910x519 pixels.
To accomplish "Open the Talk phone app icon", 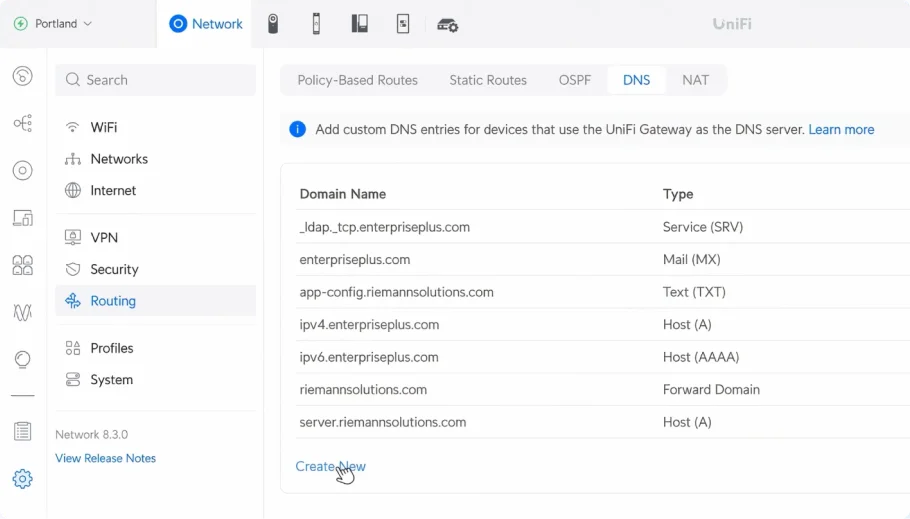I will [359, 24].
